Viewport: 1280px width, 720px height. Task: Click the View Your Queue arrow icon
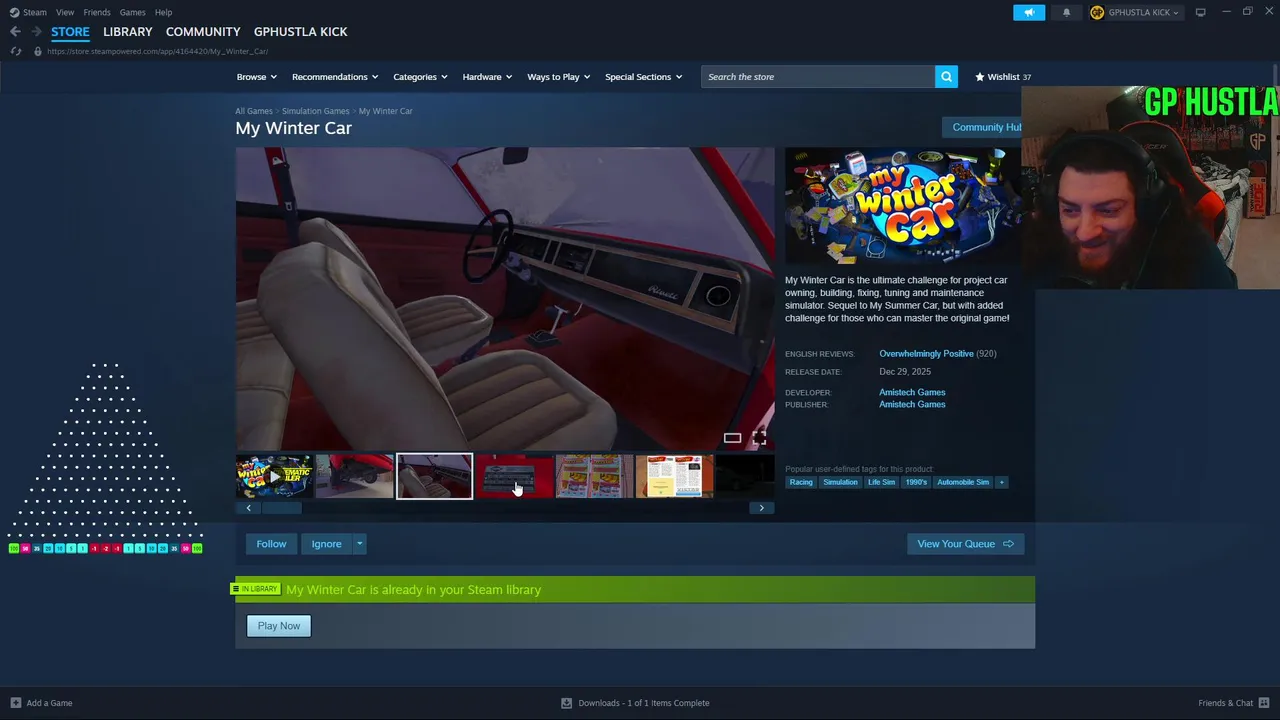click(x=1008, y=544)
